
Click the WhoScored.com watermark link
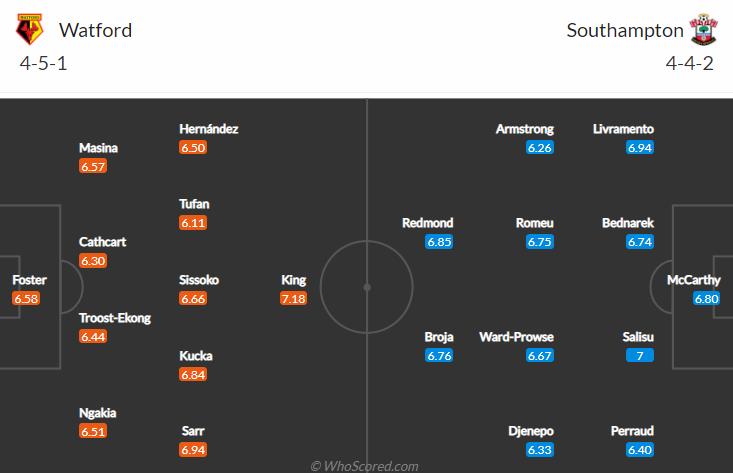[x=365, y=466]
